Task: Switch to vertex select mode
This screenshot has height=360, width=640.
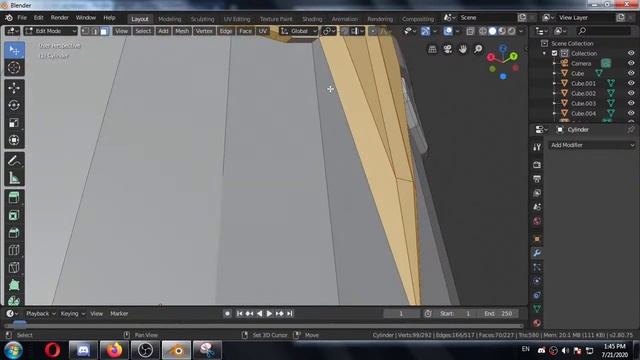Action: pyautogui.click(x=85, y=31)
